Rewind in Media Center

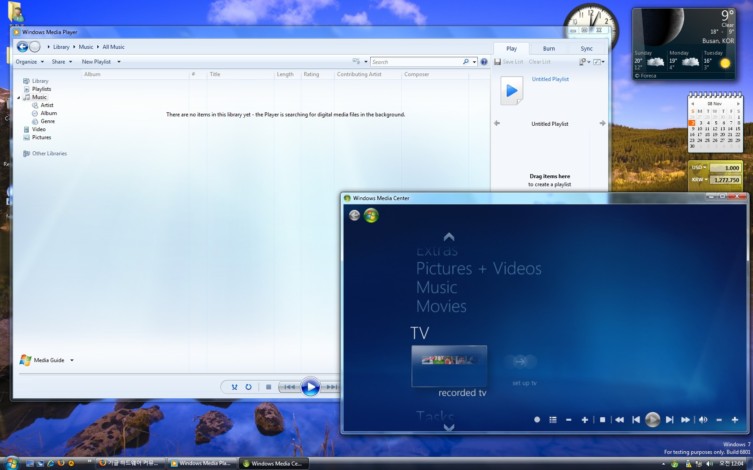point(619,420)
